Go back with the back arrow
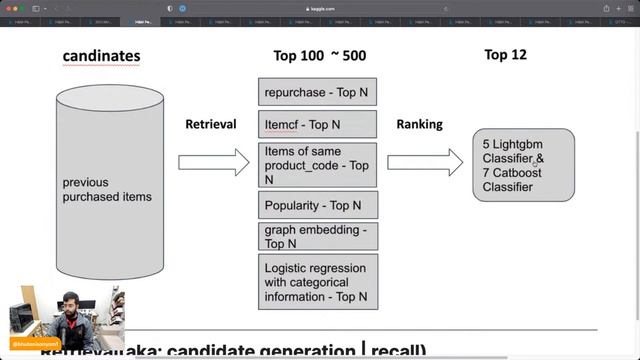 coord(56,9)
